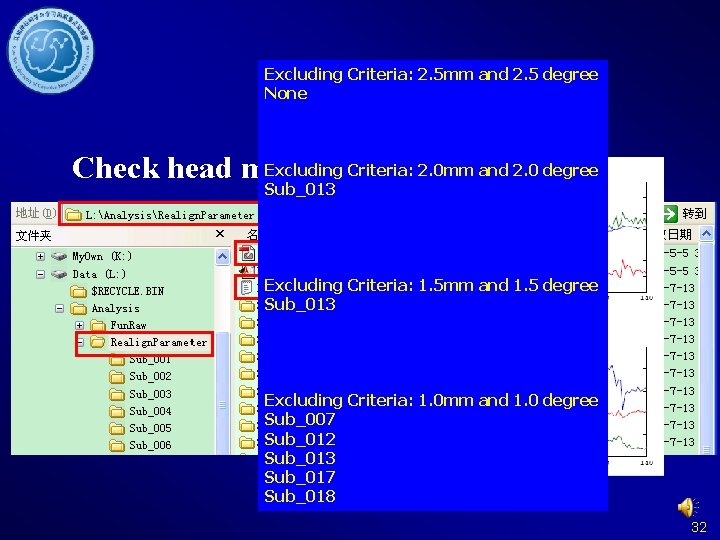Select the MyOwn (K:) drive icon
Screen dimensions: 720x540
[x=59, y=256]
